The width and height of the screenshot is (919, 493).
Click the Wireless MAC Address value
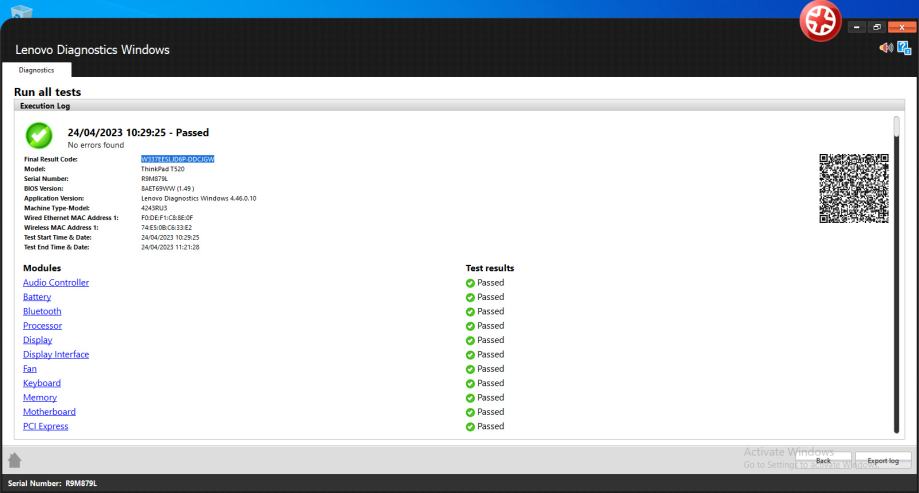click(x=166, y=227)
